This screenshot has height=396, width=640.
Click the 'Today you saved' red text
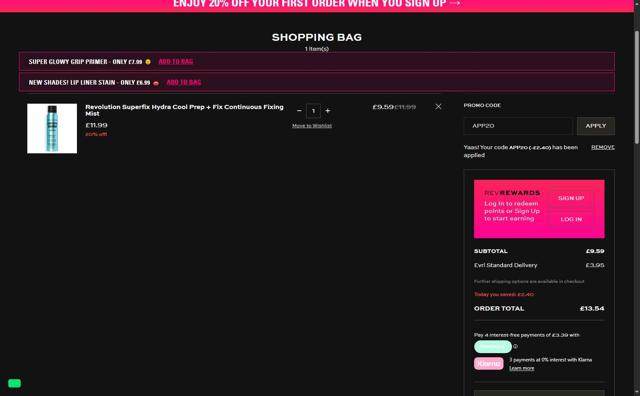[x=504, y=294]
